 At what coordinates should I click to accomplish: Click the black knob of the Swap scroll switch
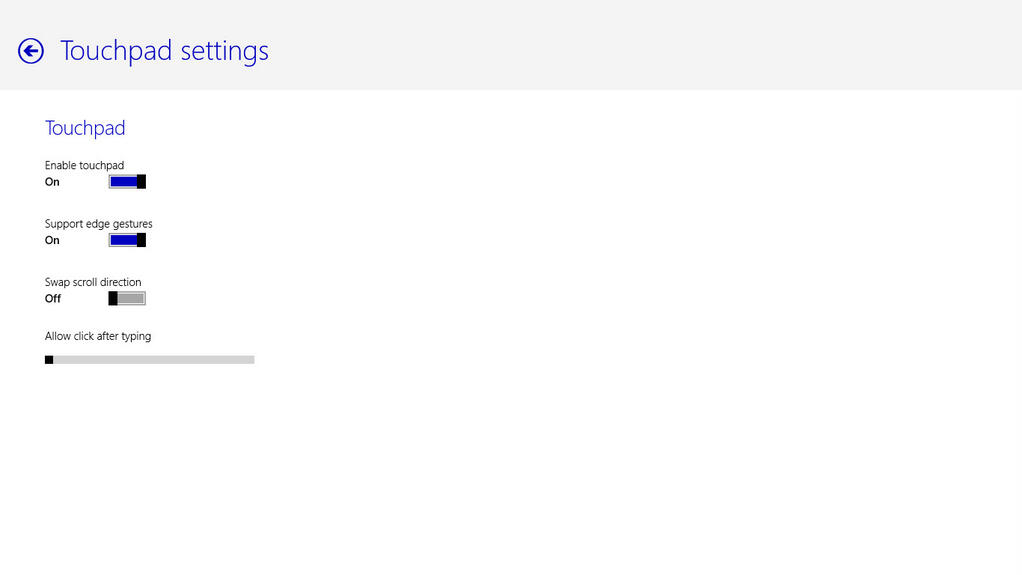point(113,299)
